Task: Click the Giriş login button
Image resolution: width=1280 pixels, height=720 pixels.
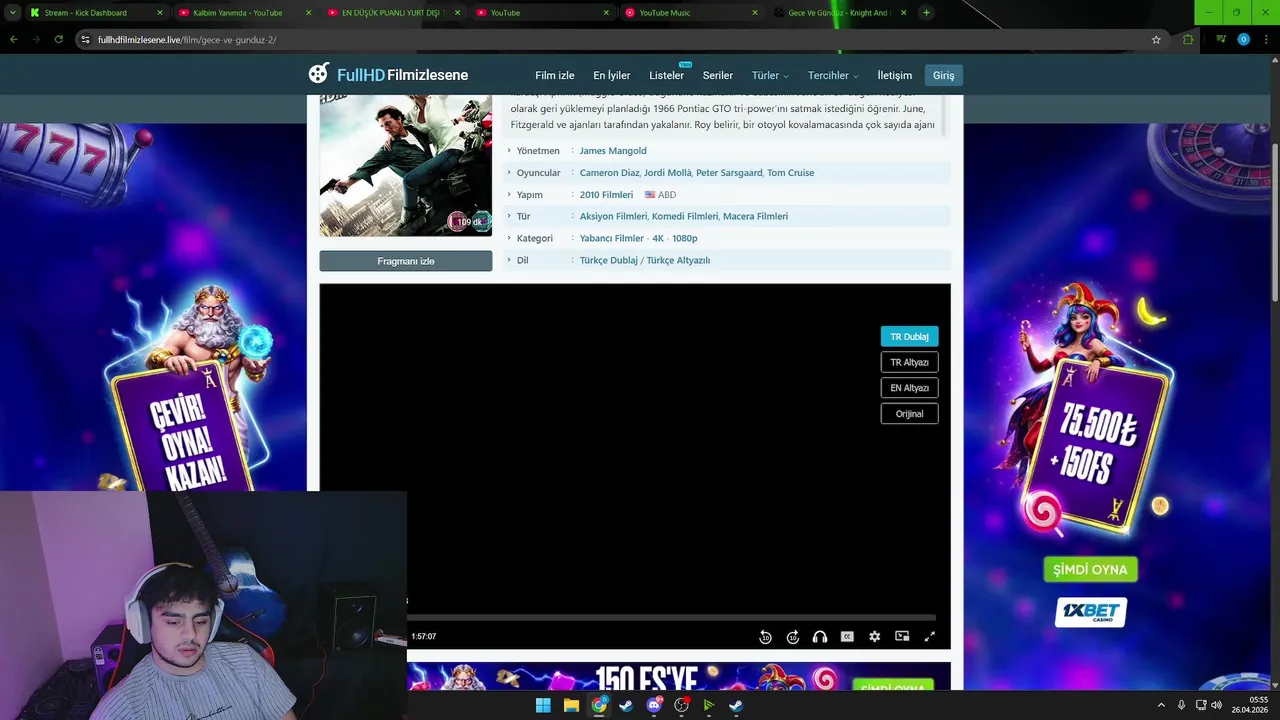Action: 943,75
